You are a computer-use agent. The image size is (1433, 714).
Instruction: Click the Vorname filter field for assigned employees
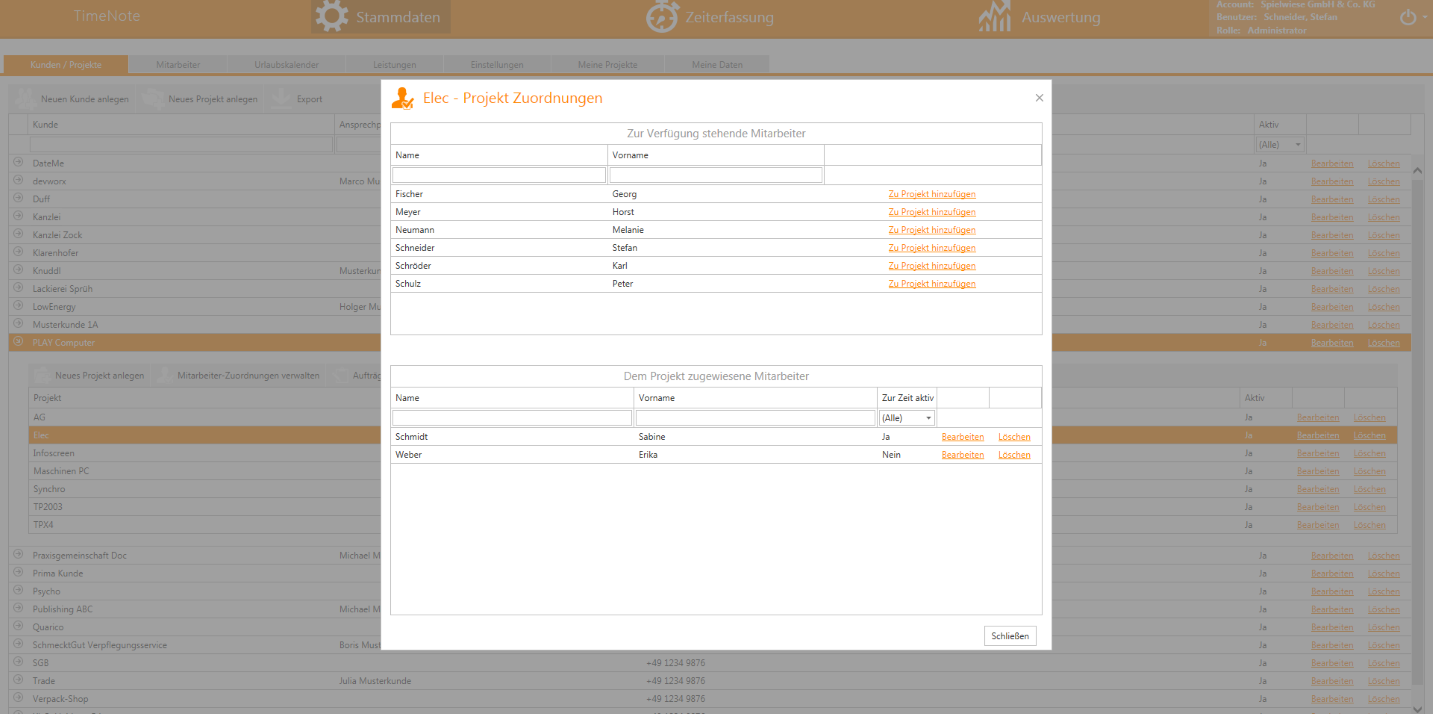(x=755, y=418)
